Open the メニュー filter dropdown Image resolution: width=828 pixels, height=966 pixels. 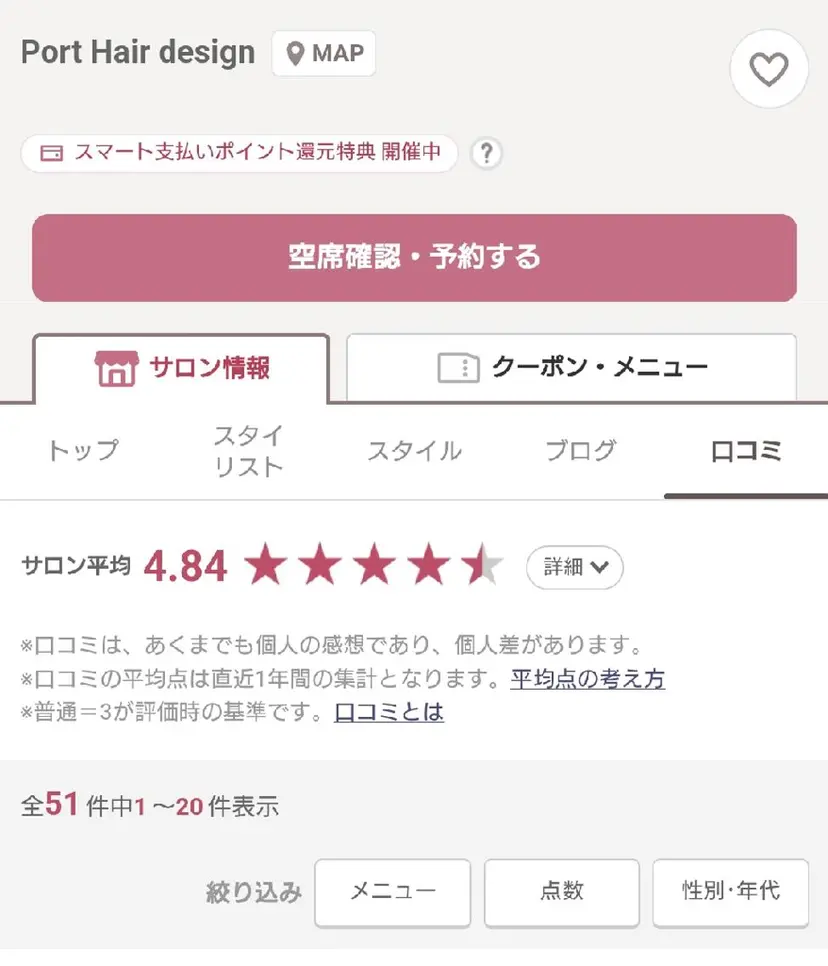click(x=392, y=891)
